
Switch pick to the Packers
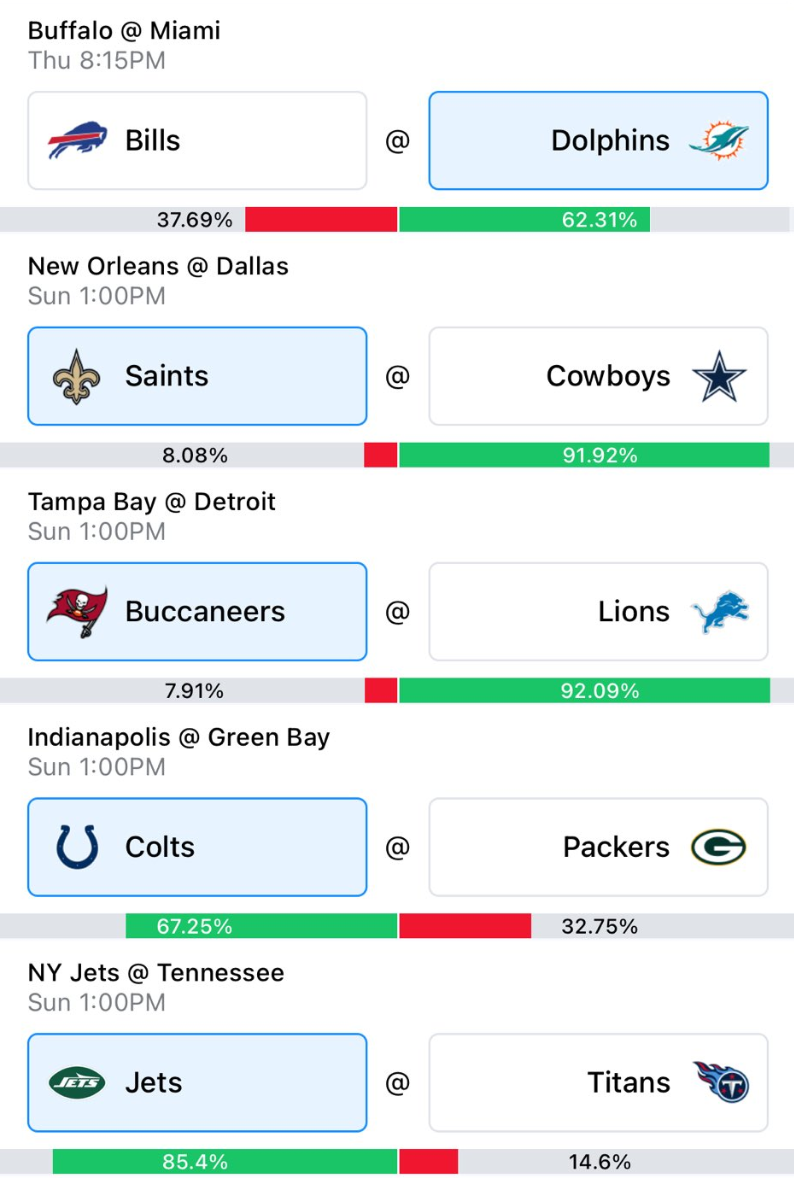point(598,848)
